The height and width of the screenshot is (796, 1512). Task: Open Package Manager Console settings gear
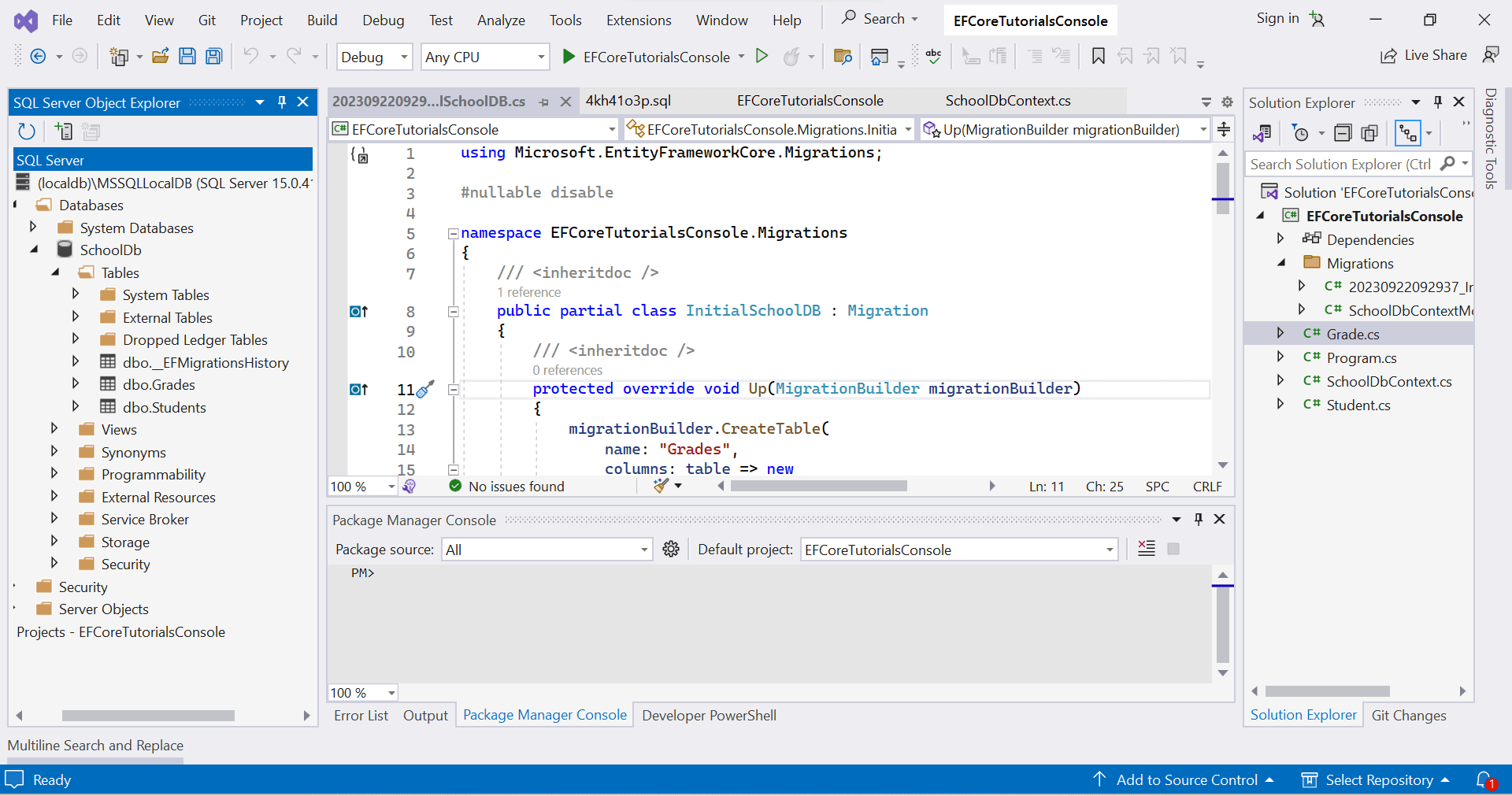coord(671,550)
